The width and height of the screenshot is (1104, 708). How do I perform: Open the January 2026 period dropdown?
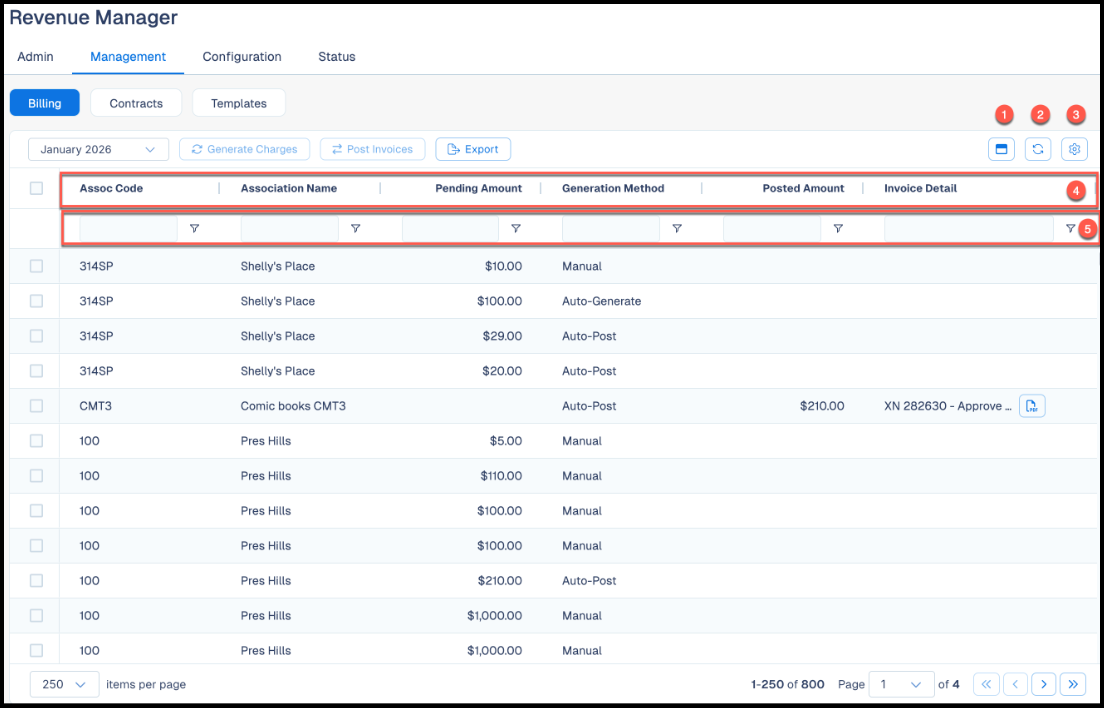pyautogui.click(x=99, y=149)
